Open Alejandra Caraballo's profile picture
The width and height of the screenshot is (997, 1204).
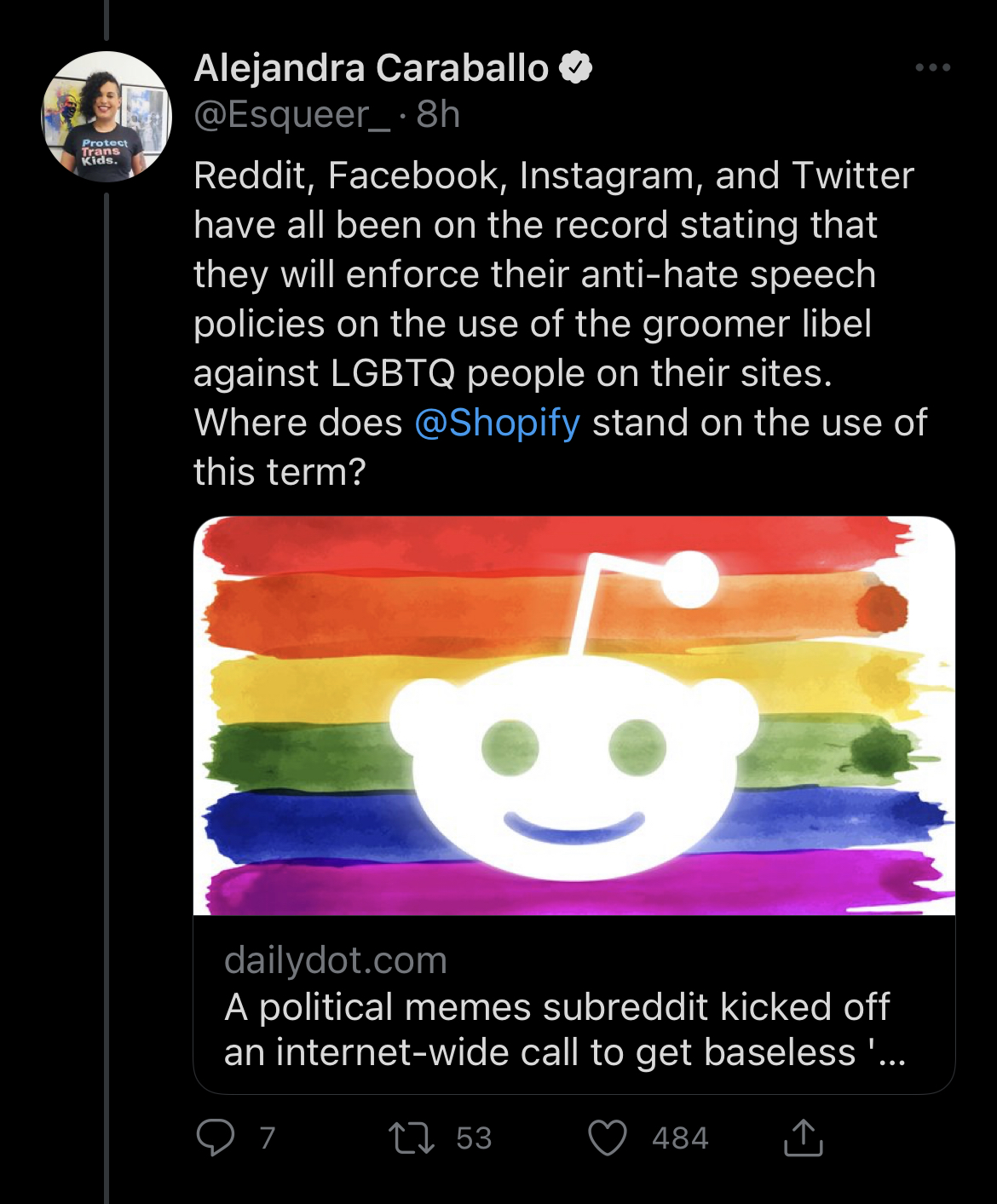click(x=107, y=117)
